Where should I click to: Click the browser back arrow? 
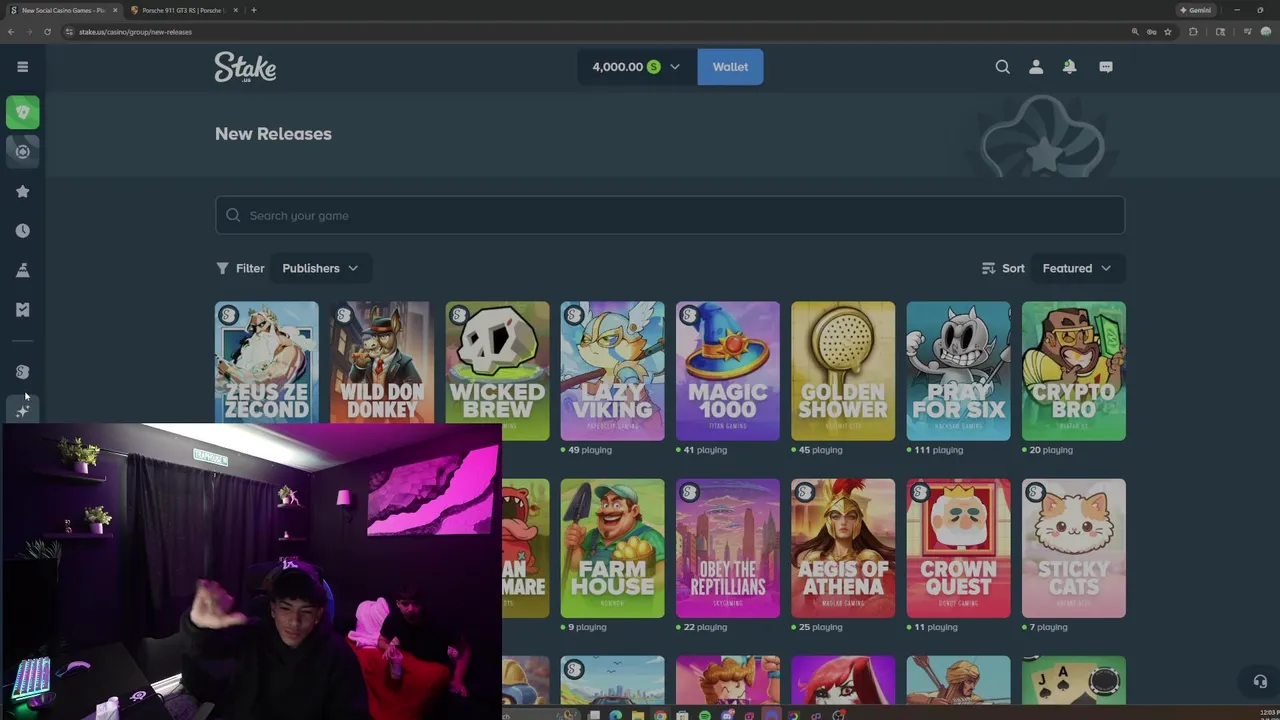(10, 32)
